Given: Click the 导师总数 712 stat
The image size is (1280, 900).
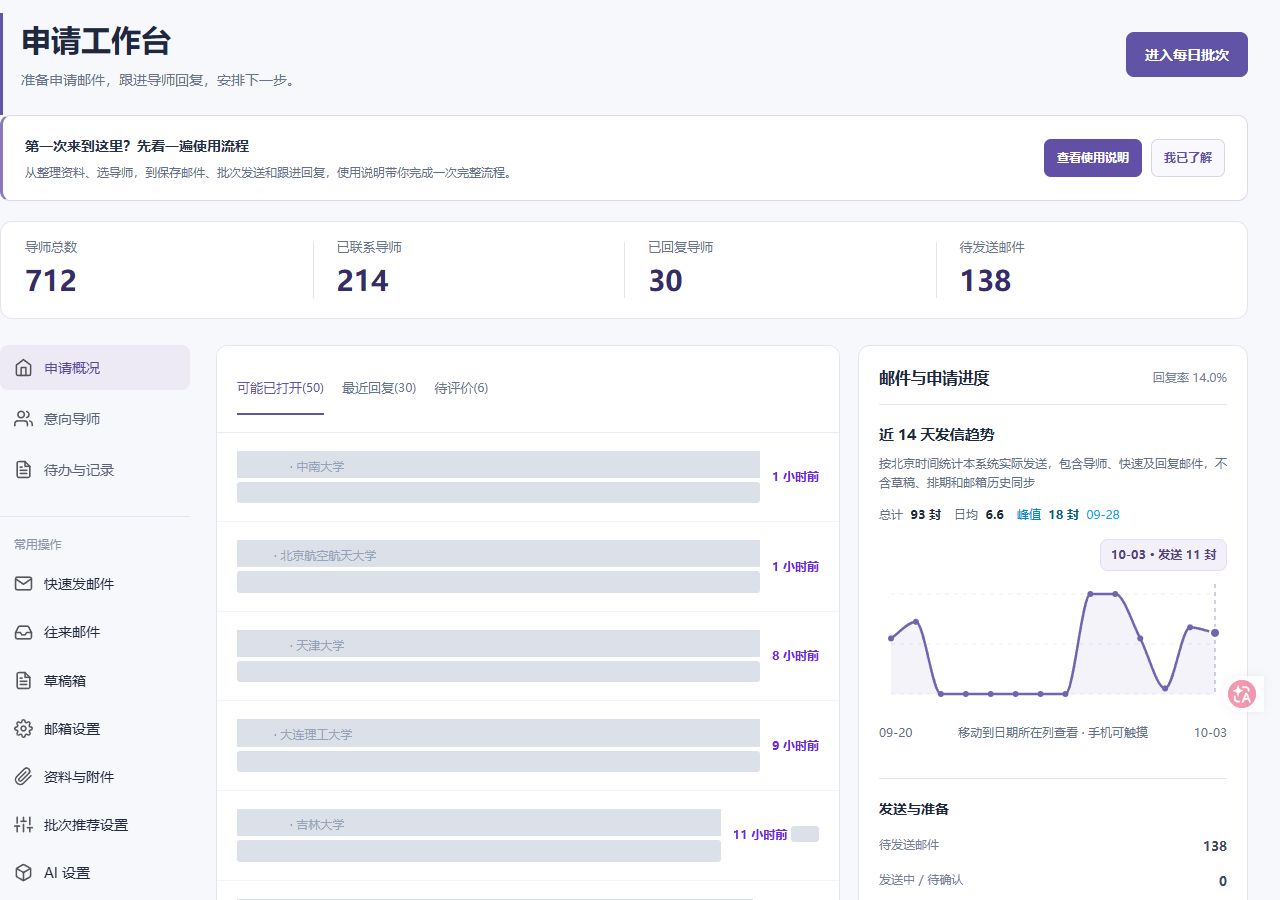Looking at the screenshot, I should click(157, 269).
